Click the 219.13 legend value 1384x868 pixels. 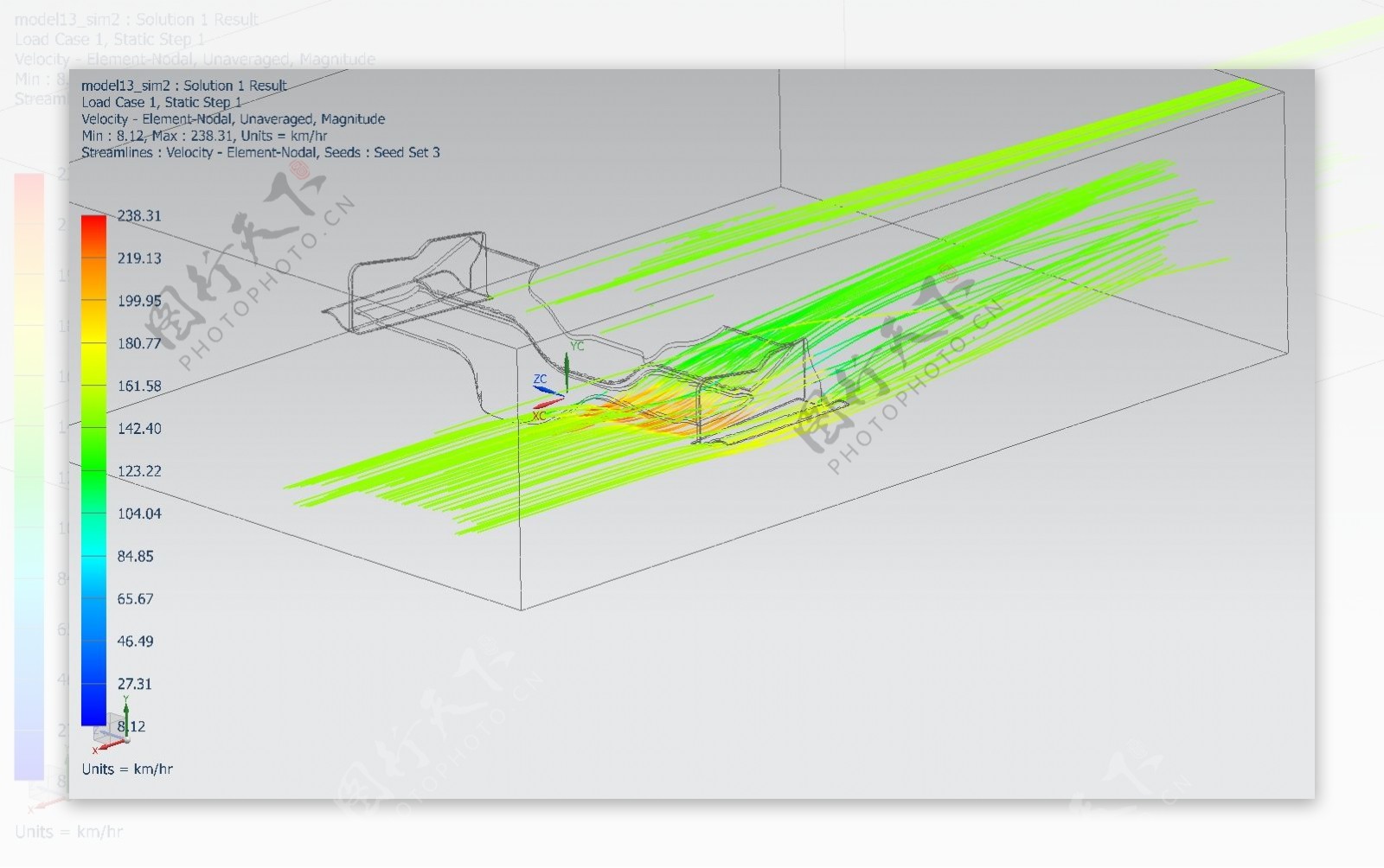pyautogui.click(x=139, y=258)
